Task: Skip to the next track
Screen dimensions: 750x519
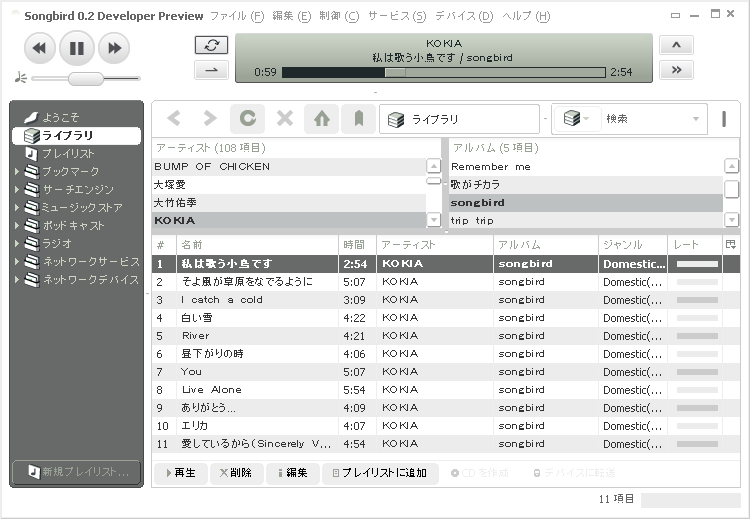Action: [x=114, y=48]
